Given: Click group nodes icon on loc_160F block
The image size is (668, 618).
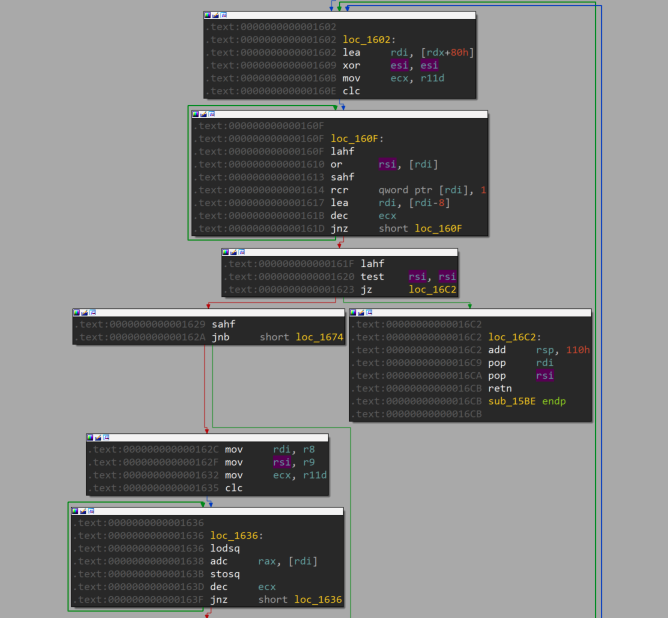Looking at the screenshot, I should coord(212,114).
